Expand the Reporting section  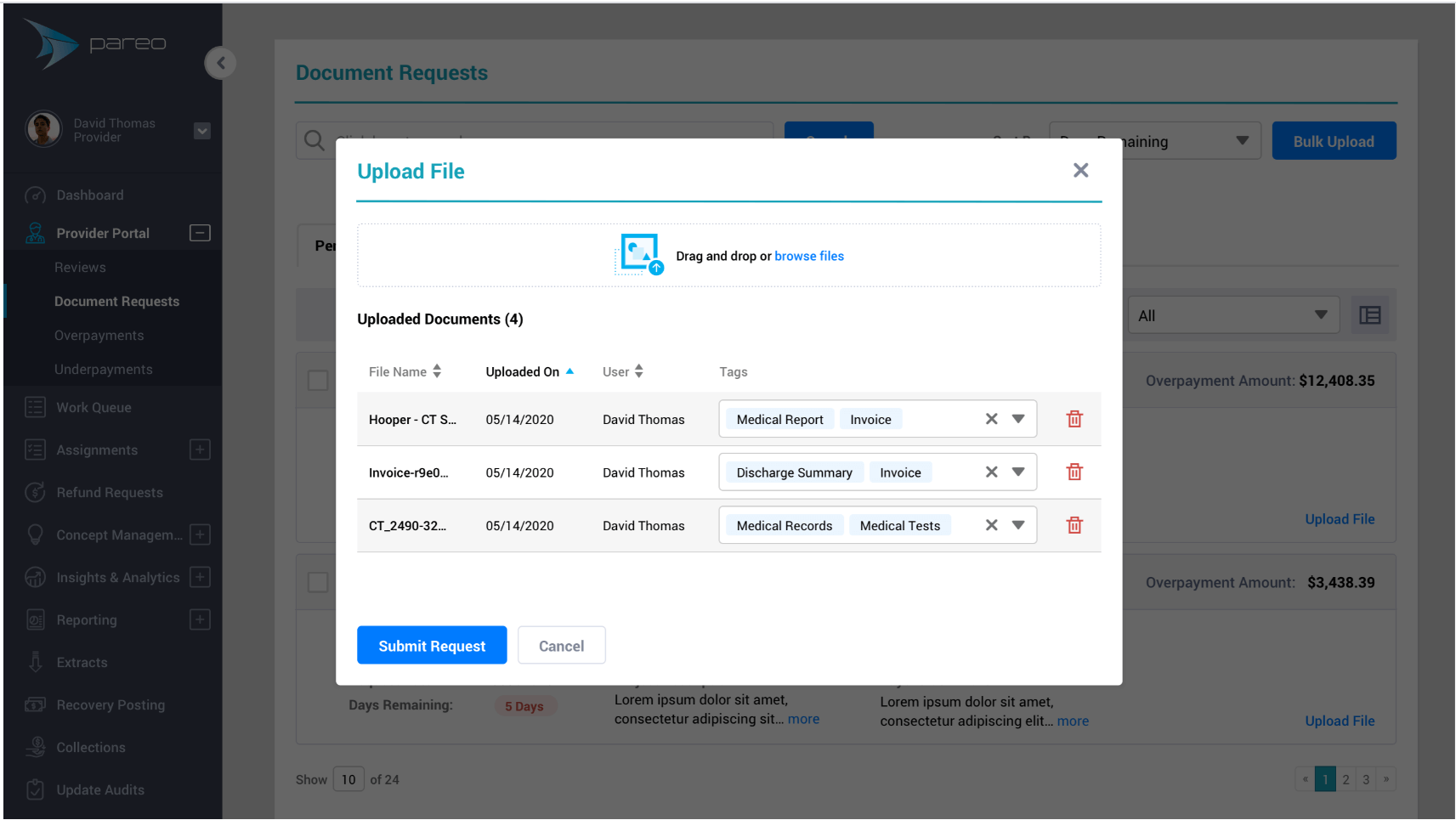200,619
